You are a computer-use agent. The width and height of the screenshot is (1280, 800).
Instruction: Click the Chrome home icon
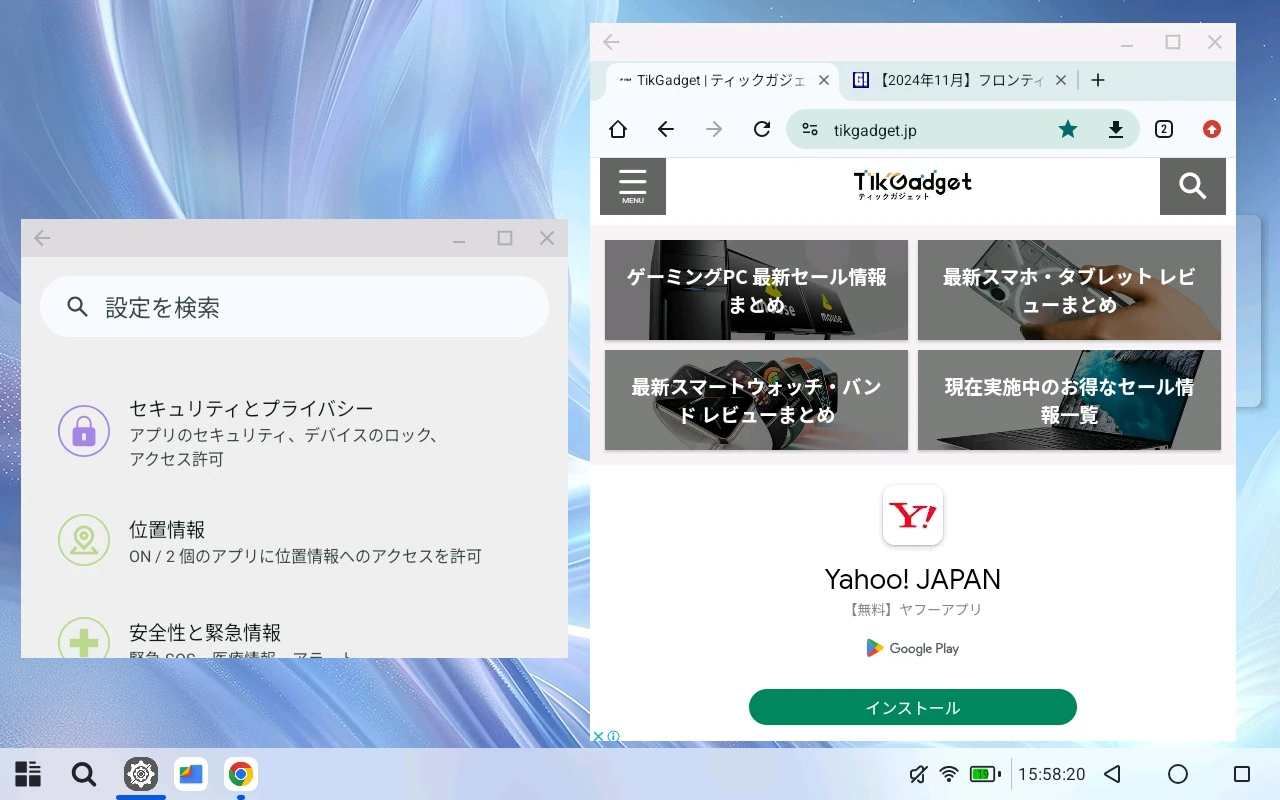618,129
